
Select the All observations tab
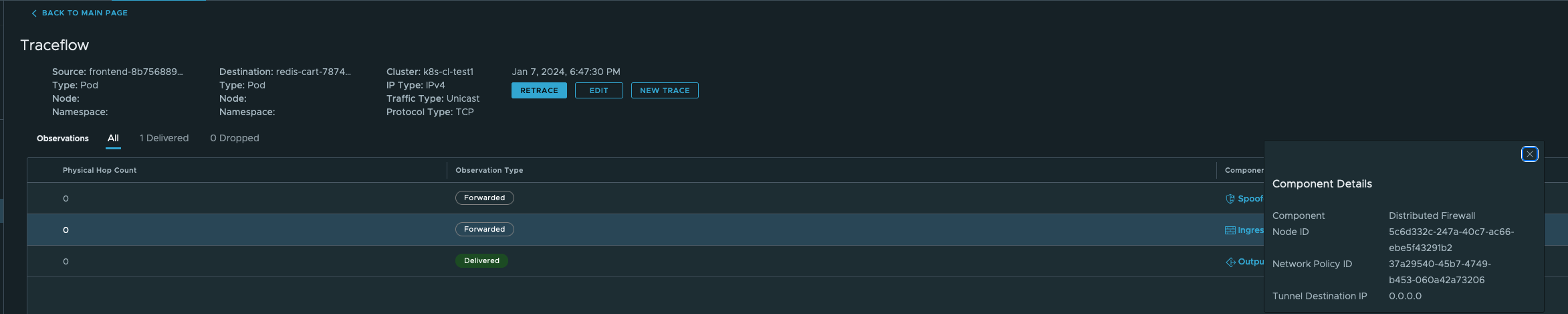click(x=113, y=138)
